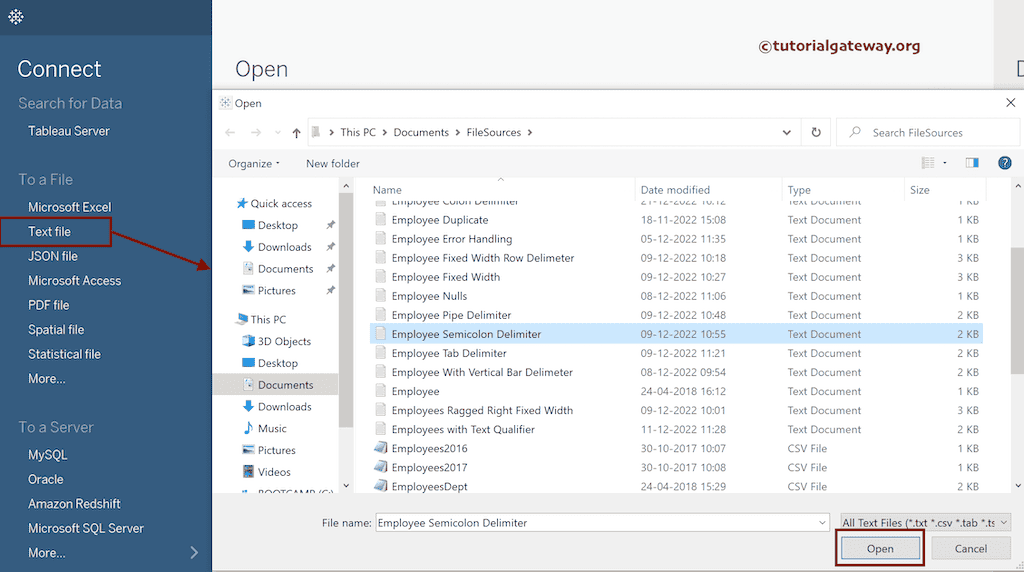The image size is (1024, 572).
Task: Choose Oracle server connector
Action: click(46, 479)
